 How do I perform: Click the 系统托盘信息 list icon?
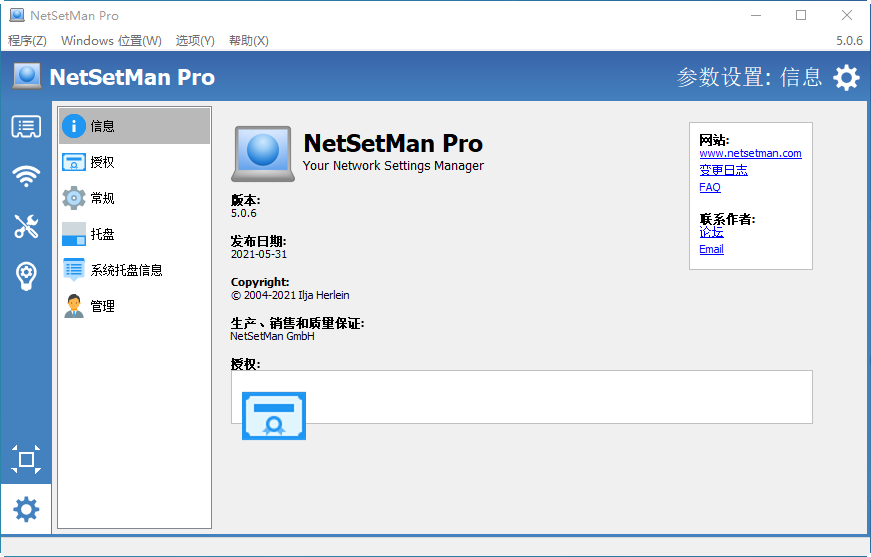coord(73,270)
